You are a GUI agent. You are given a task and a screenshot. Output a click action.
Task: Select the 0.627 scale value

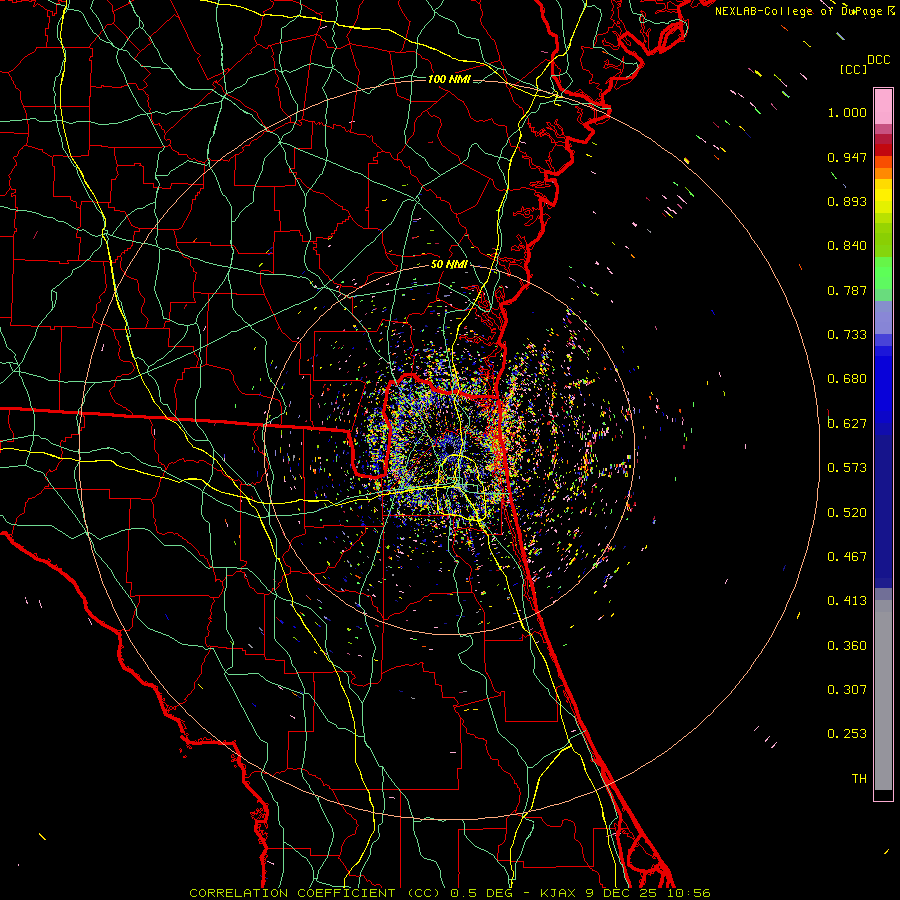pos(847,424)
